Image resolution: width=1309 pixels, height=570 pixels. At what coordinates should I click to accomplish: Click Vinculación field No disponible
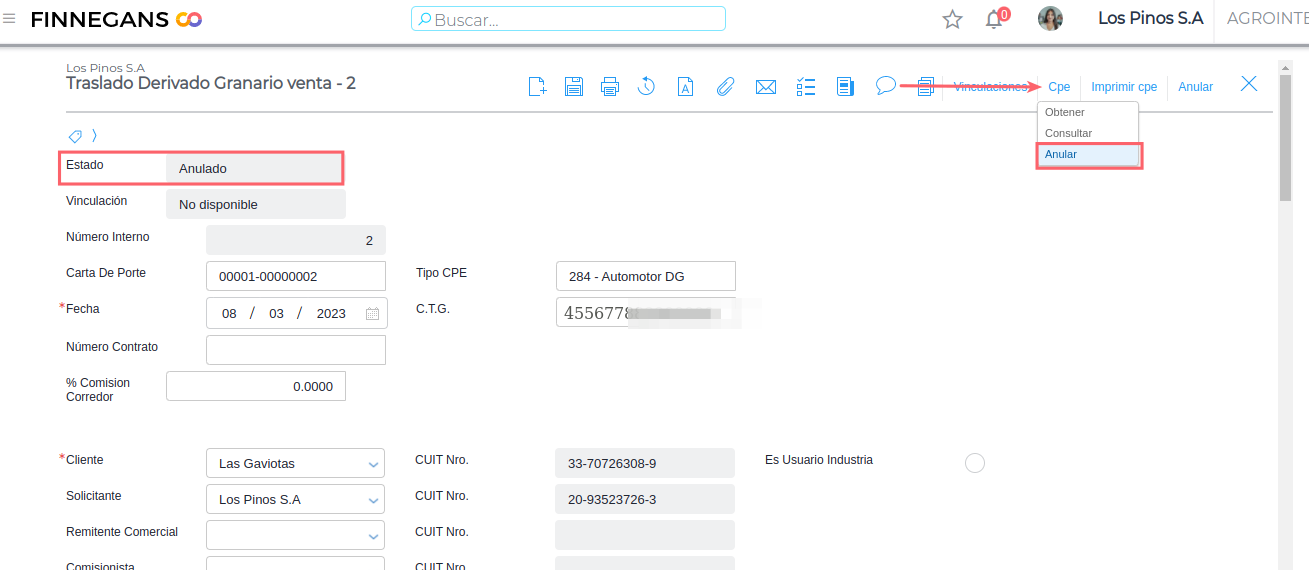pos(255,204)
